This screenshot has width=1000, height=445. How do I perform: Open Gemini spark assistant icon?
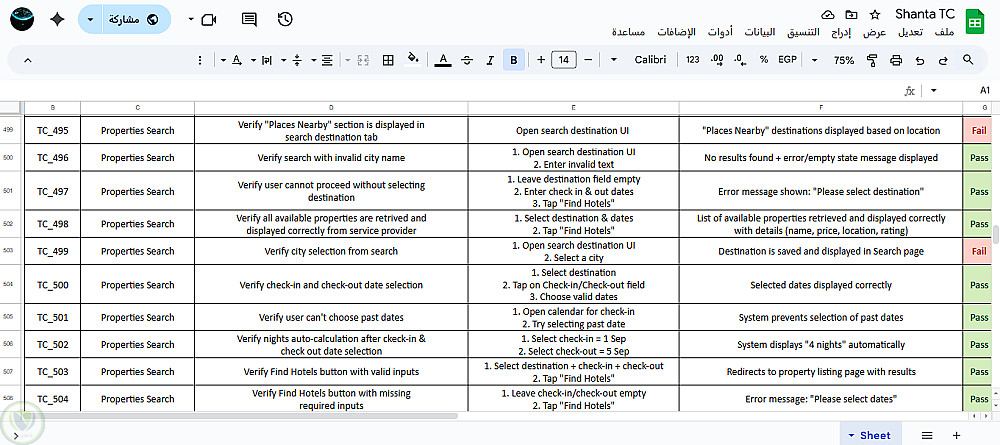click(x=57, y=19)
